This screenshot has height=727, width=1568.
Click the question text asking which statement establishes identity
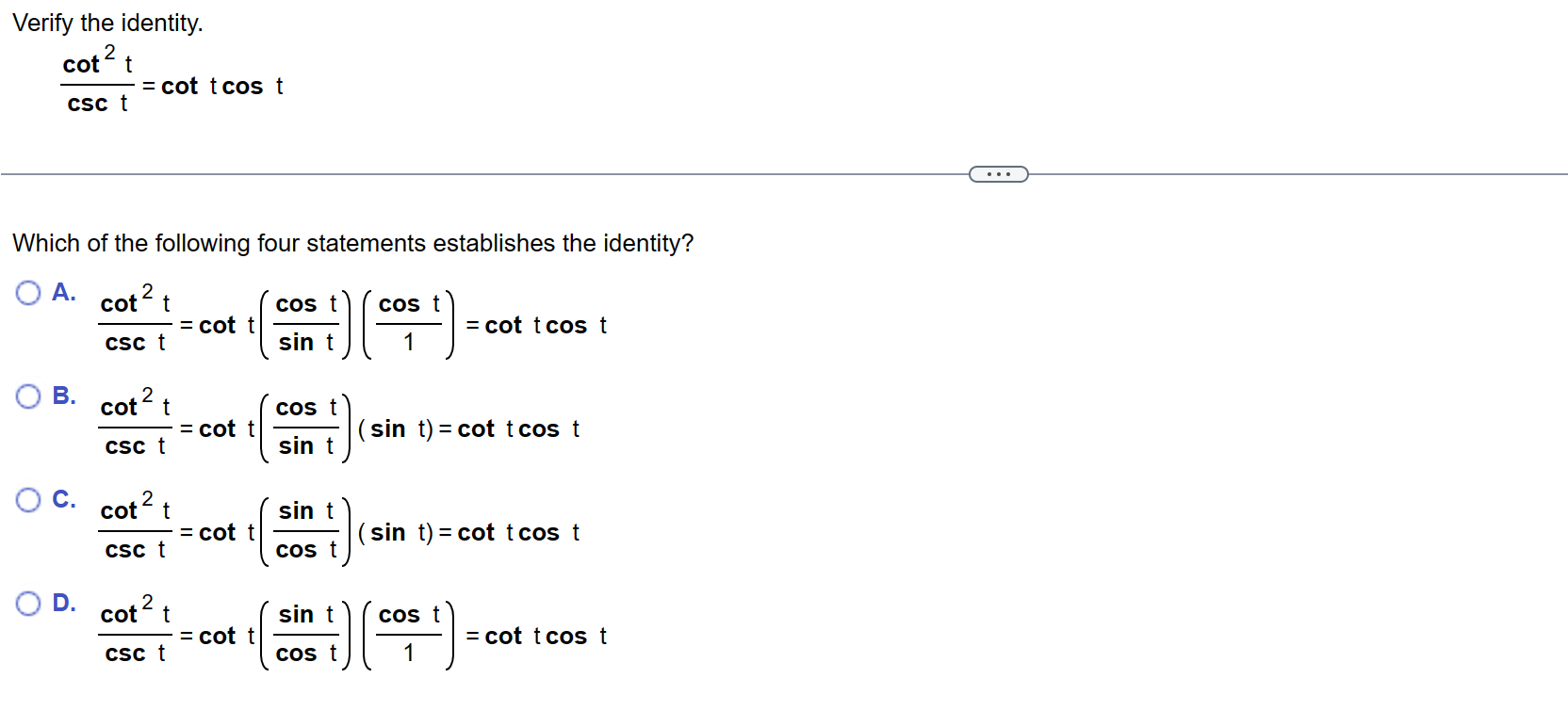(x=352, y=243)
